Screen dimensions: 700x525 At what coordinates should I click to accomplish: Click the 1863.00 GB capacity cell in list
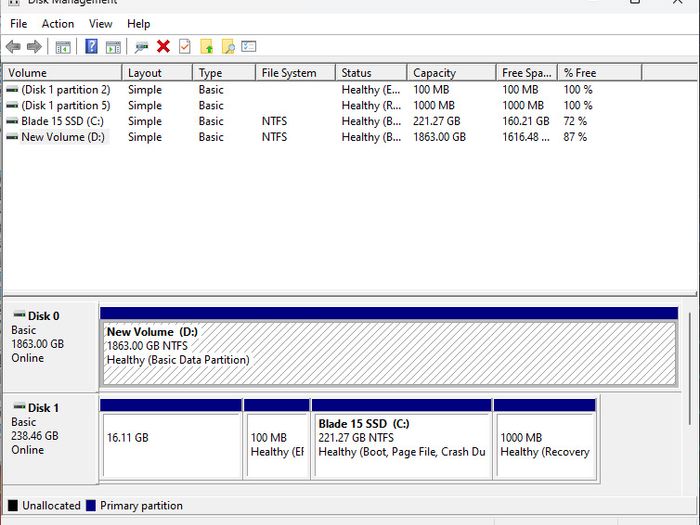pos(439,137)
